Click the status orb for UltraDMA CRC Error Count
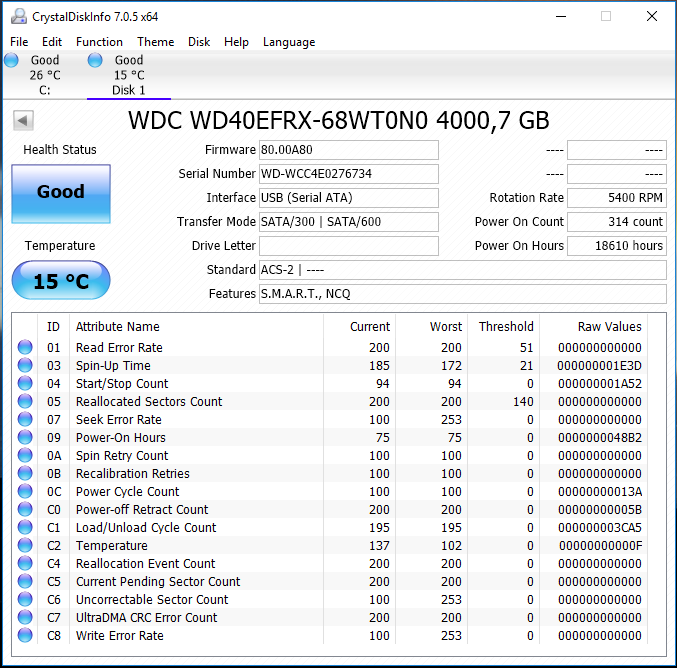The image size is (677, 668). (25, 617)
